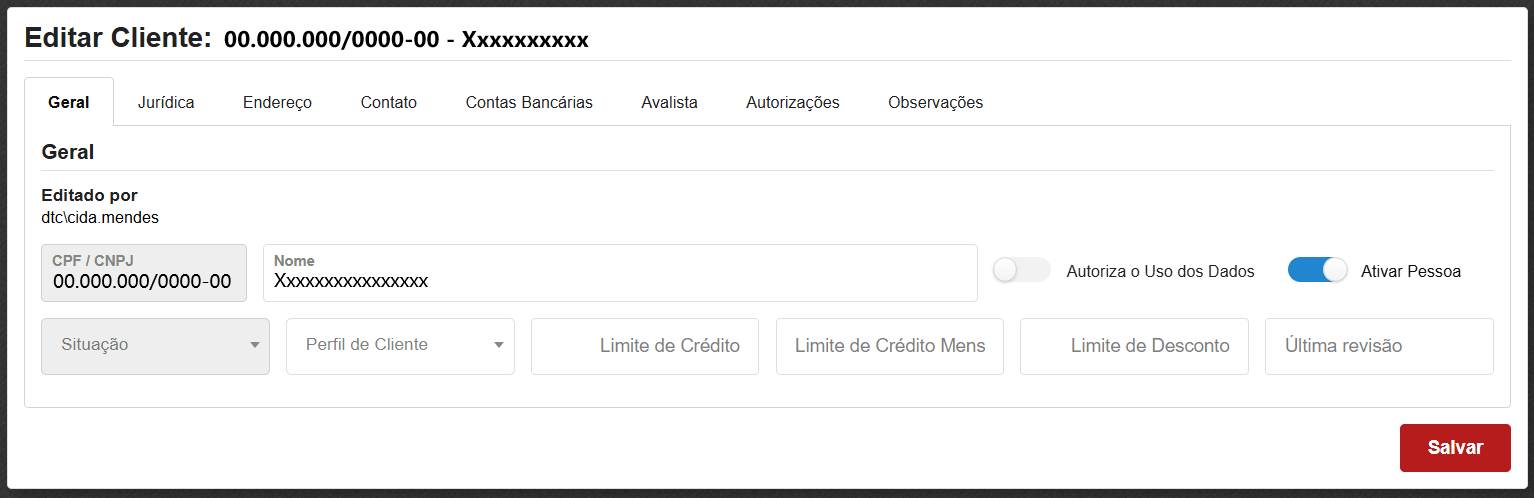Select the Geral tab

pyautogui.click(x=69, y=102)
